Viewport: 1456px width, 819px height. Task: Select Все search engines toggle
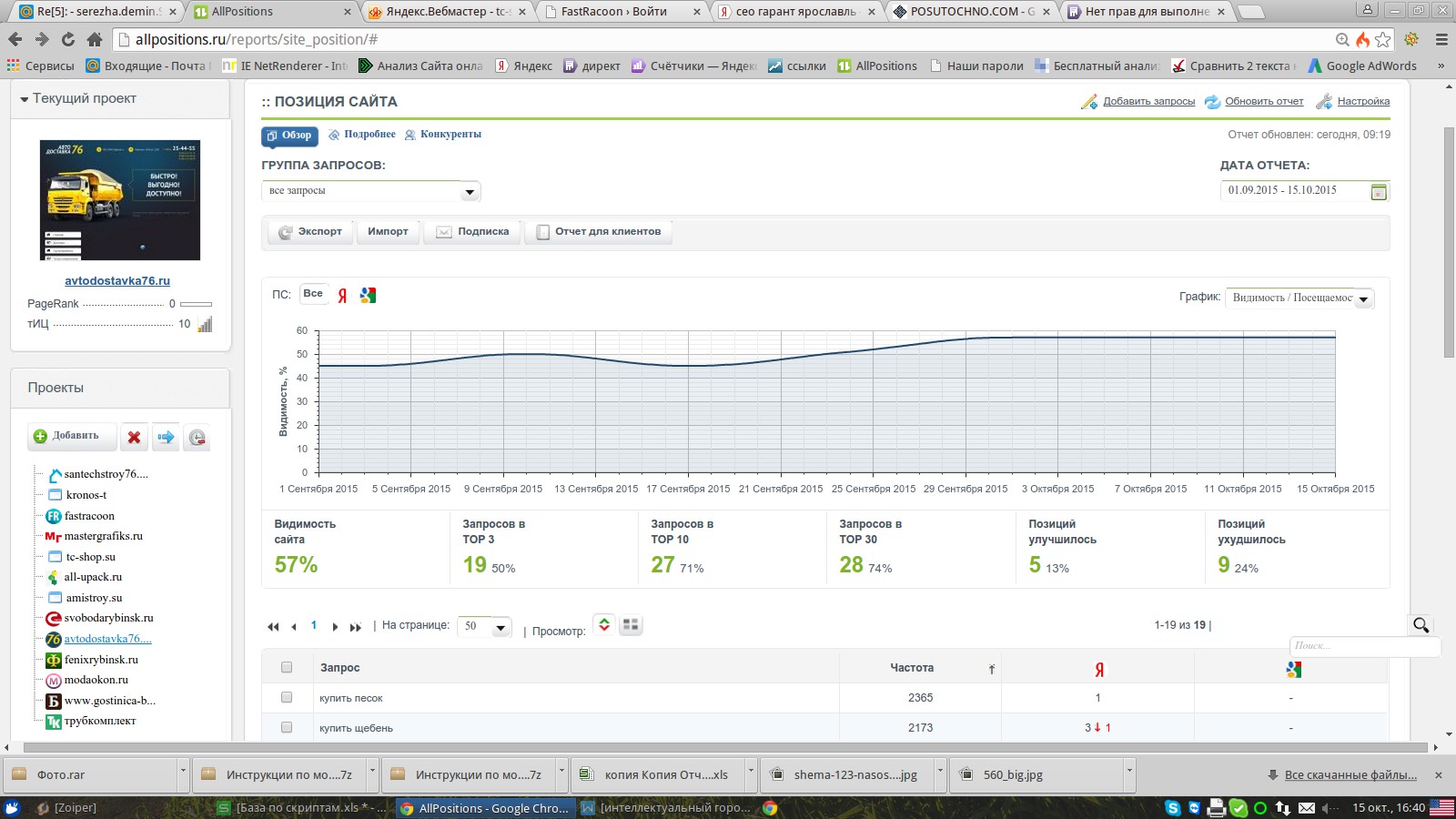[x=313, y=294]
